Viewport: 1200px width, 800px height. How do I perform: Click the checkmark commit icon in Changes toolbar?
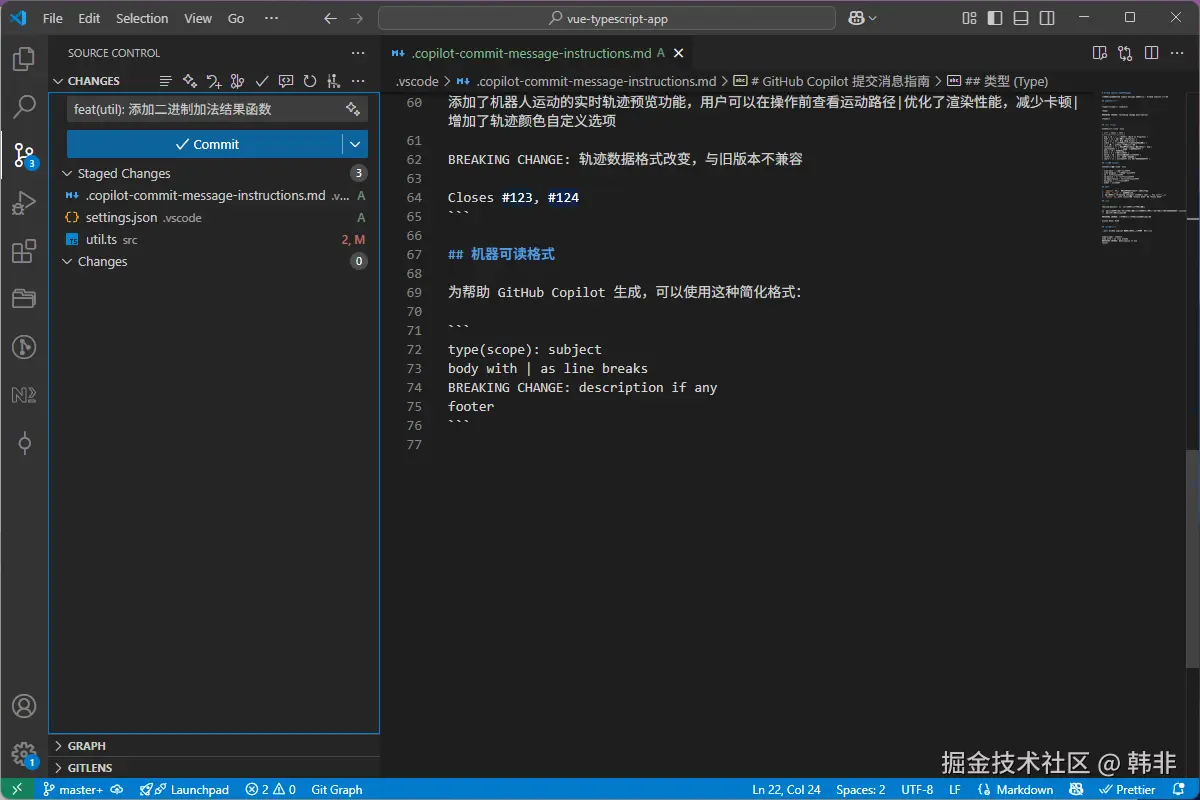tap(262, 81)
